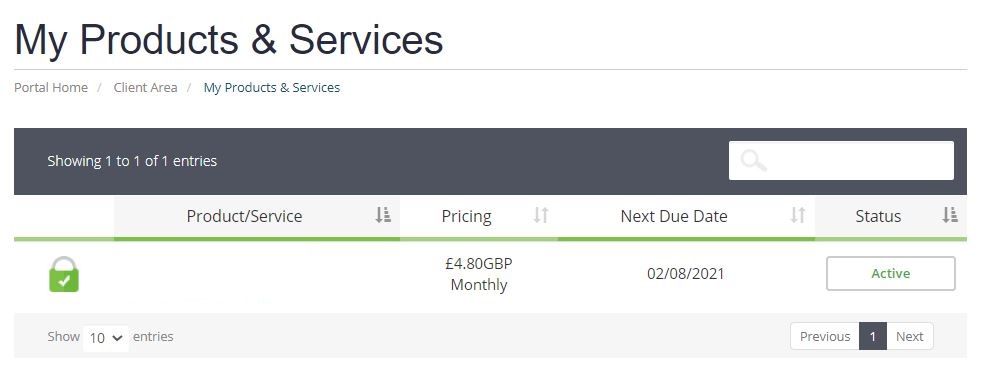Go to Portal Home breadcrumb

click(x=51, y=87)
